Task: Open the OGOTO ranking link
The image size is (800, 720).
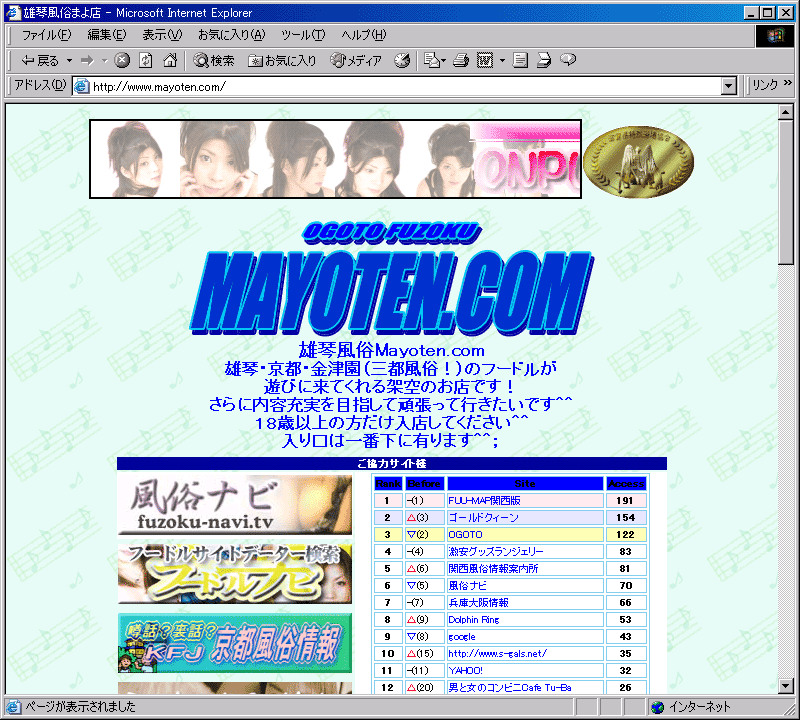Action: point(465,534)
